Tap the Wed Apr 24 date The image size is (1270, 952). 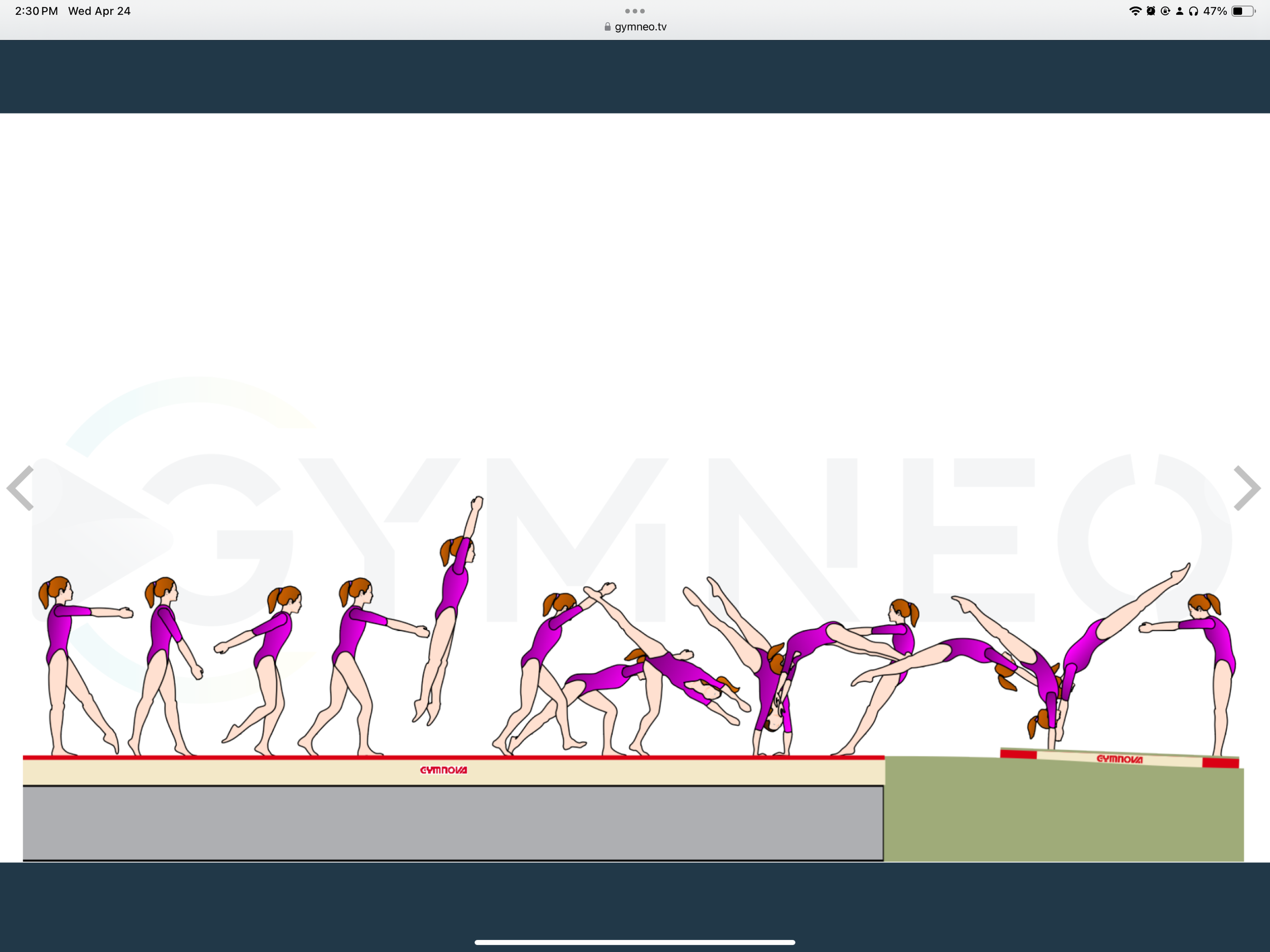point(100,11)
